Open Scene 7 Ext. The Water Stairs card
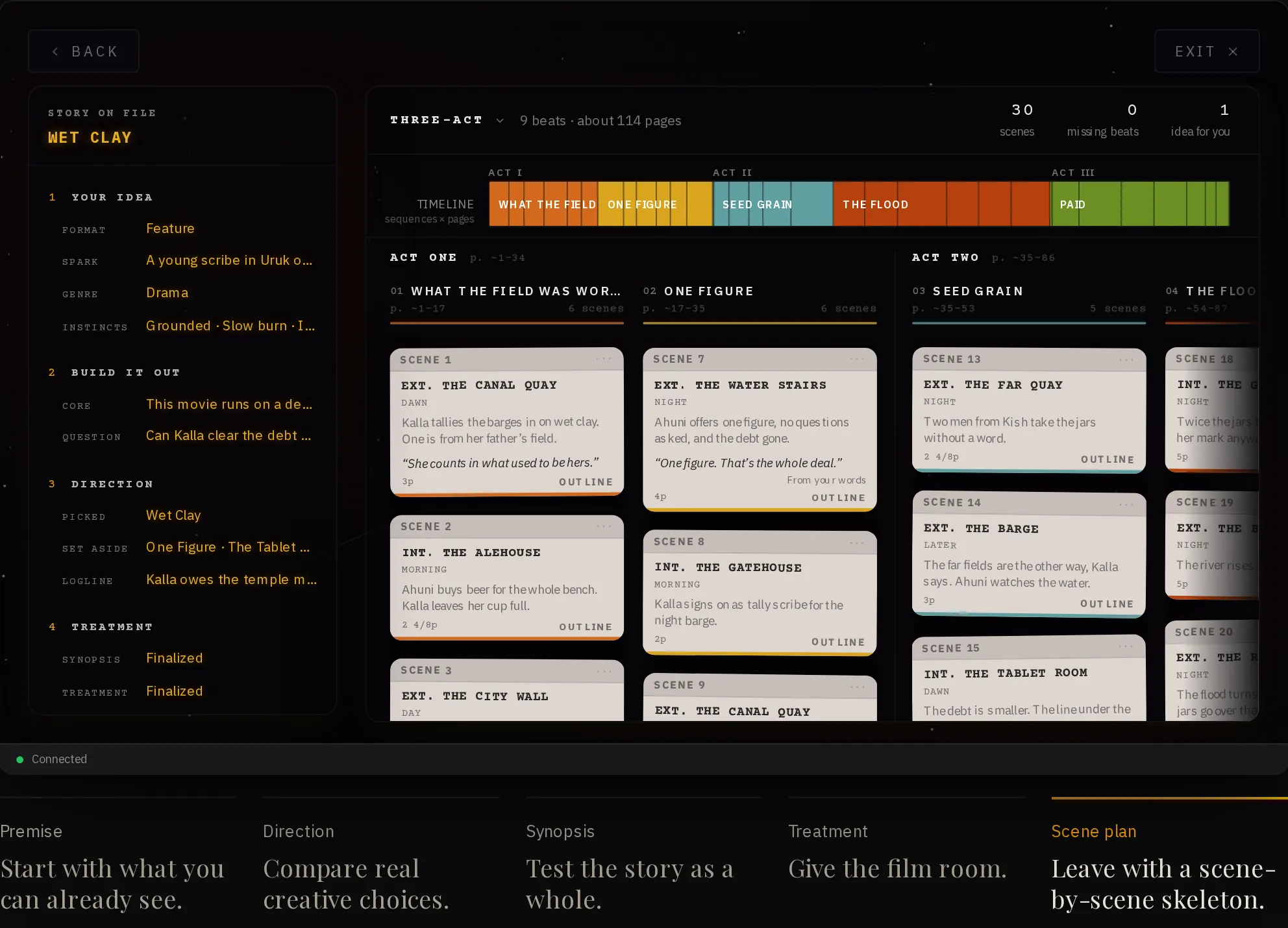The width and height of the screenshot is (1288, 928). click(760, 430)
